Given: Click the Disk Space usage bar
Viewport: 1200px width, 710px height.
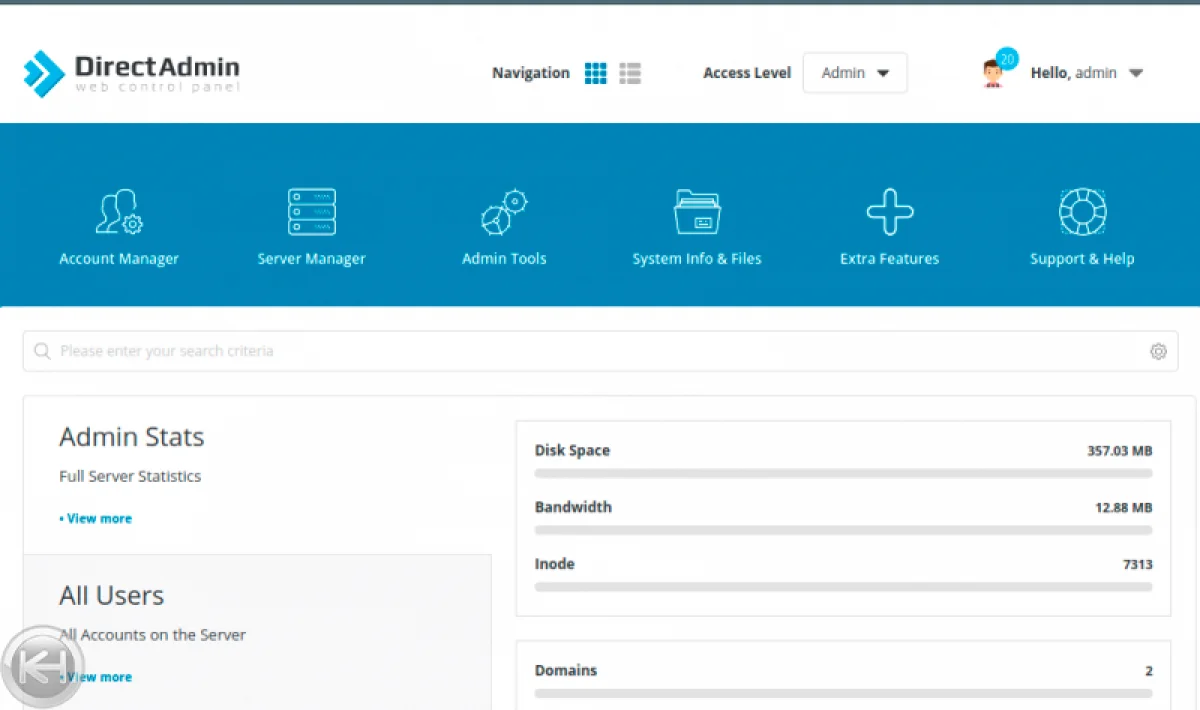Looking at the screenshot, I should tap(843, 473).
